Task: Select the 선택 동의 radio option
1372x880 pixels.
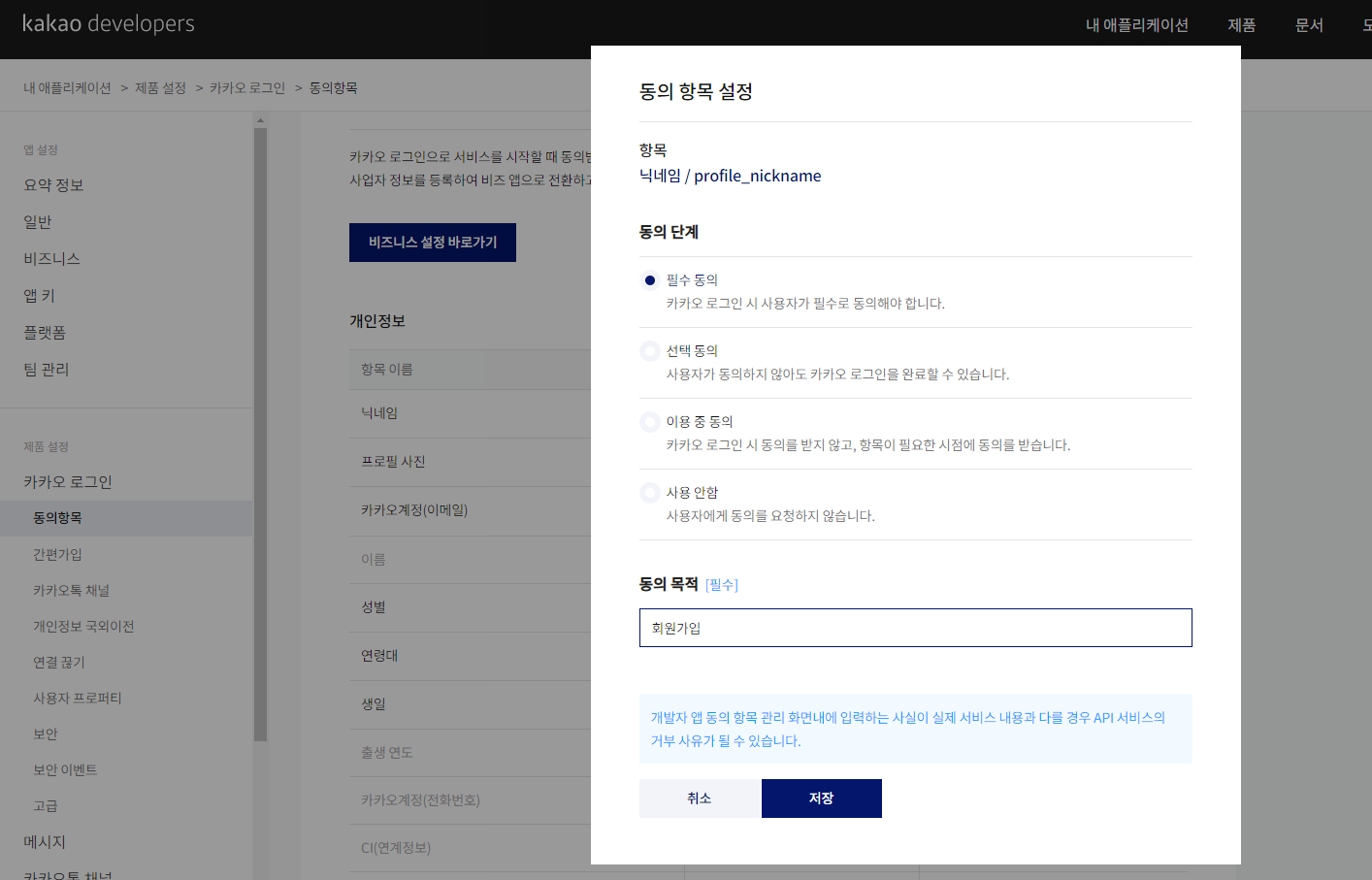Action: [650, 351]
